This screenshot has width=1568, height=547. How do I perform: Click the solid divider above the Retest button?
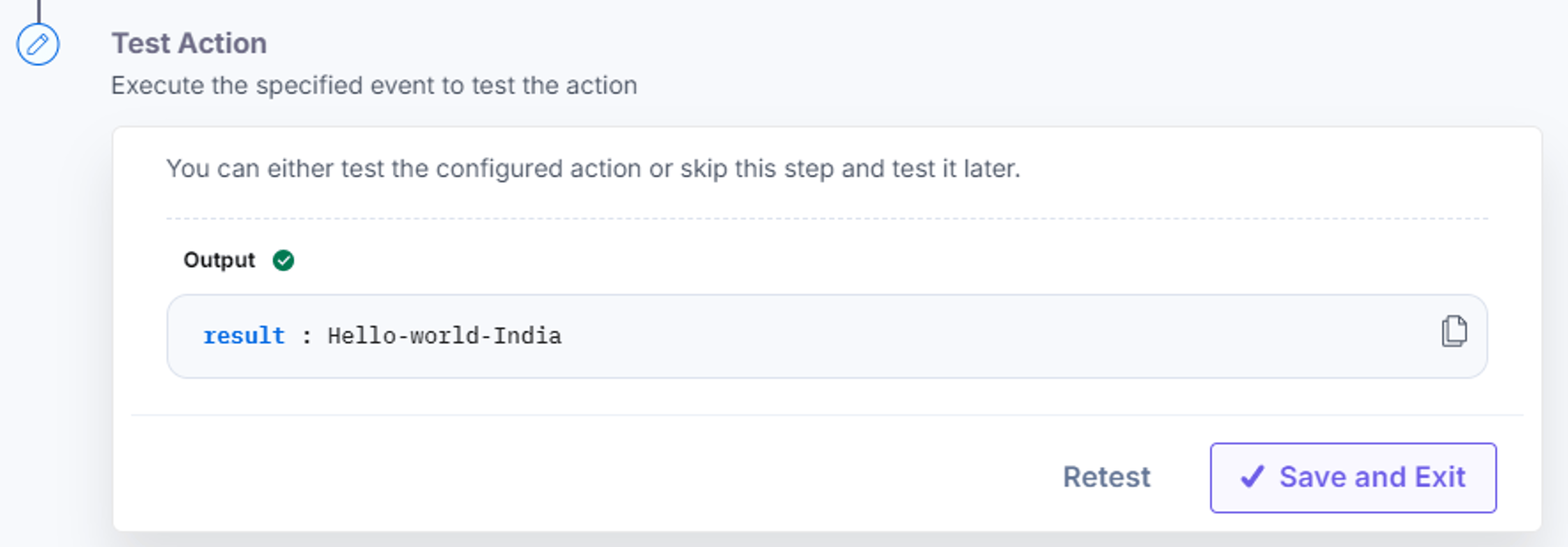827,416
